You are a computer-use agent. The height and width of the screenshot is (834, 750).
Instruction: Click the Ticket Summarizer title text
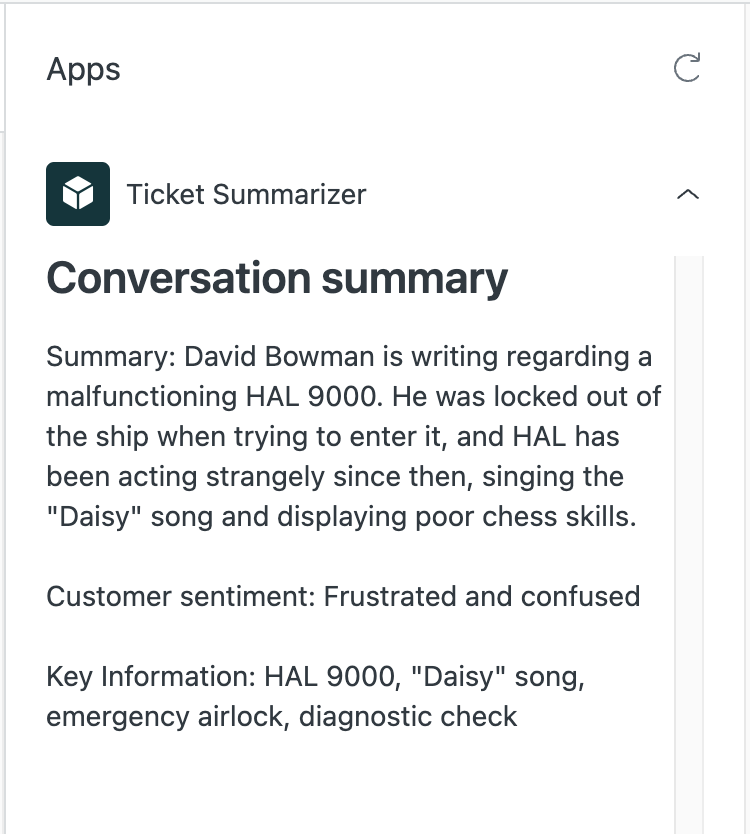(245, 194)
